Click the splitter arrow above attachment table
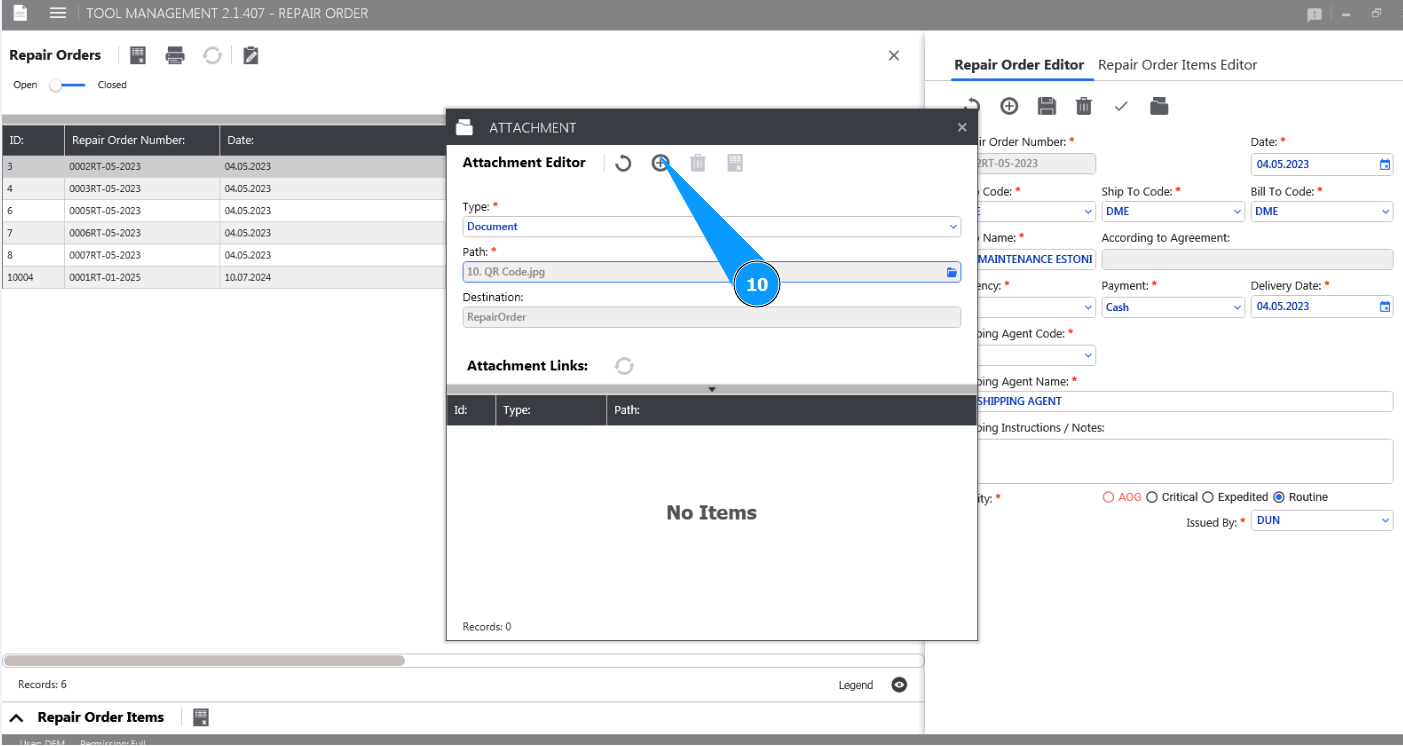Image resolution: width=1403 pixels, height=746 pixels. pos(712,389)
